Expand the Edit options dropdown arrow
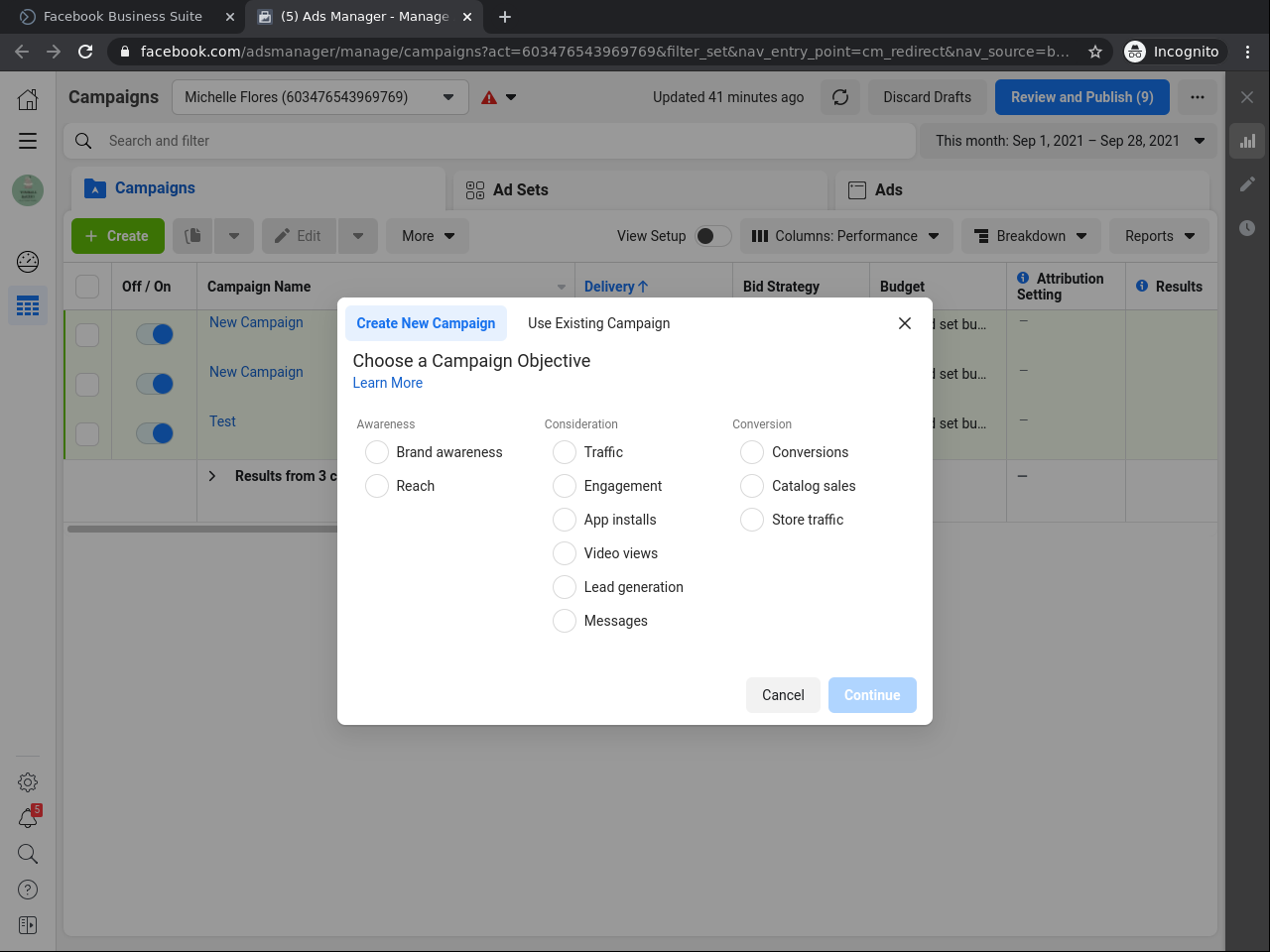1270x952 pixels. point(358,236)
